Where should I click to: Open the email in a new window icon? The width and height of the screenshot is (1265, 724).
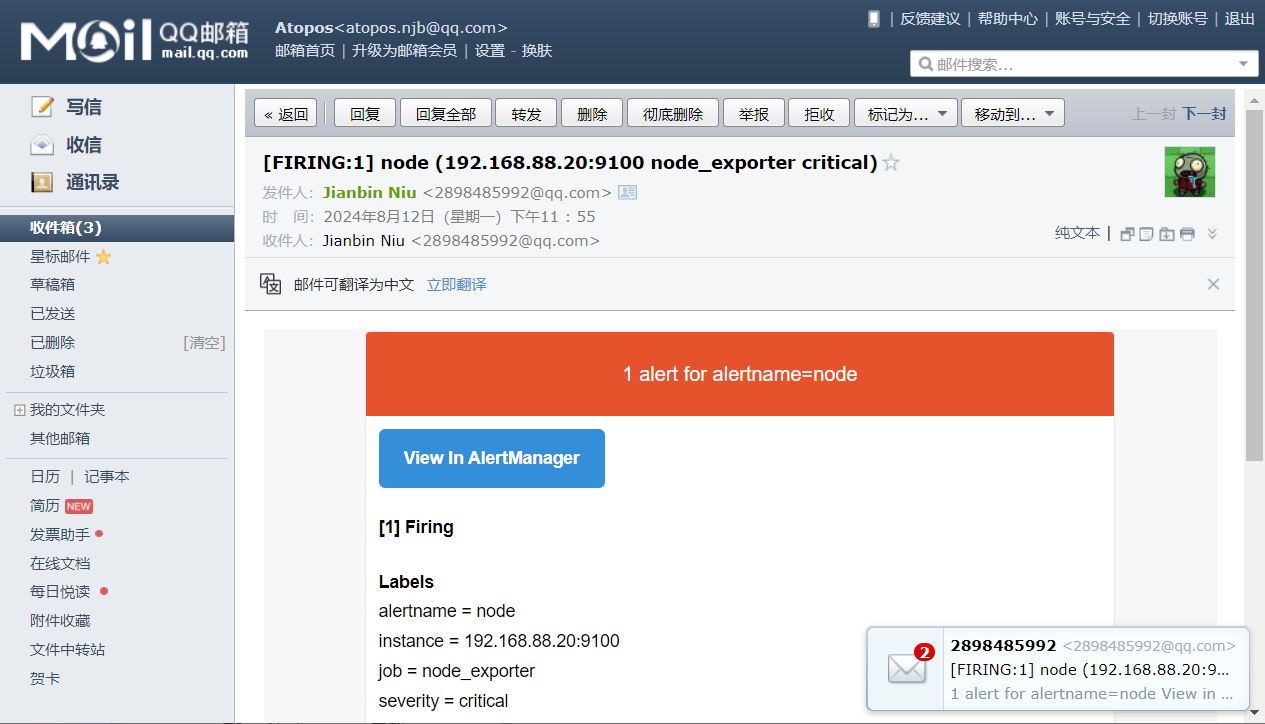[x=1127, y=234]
